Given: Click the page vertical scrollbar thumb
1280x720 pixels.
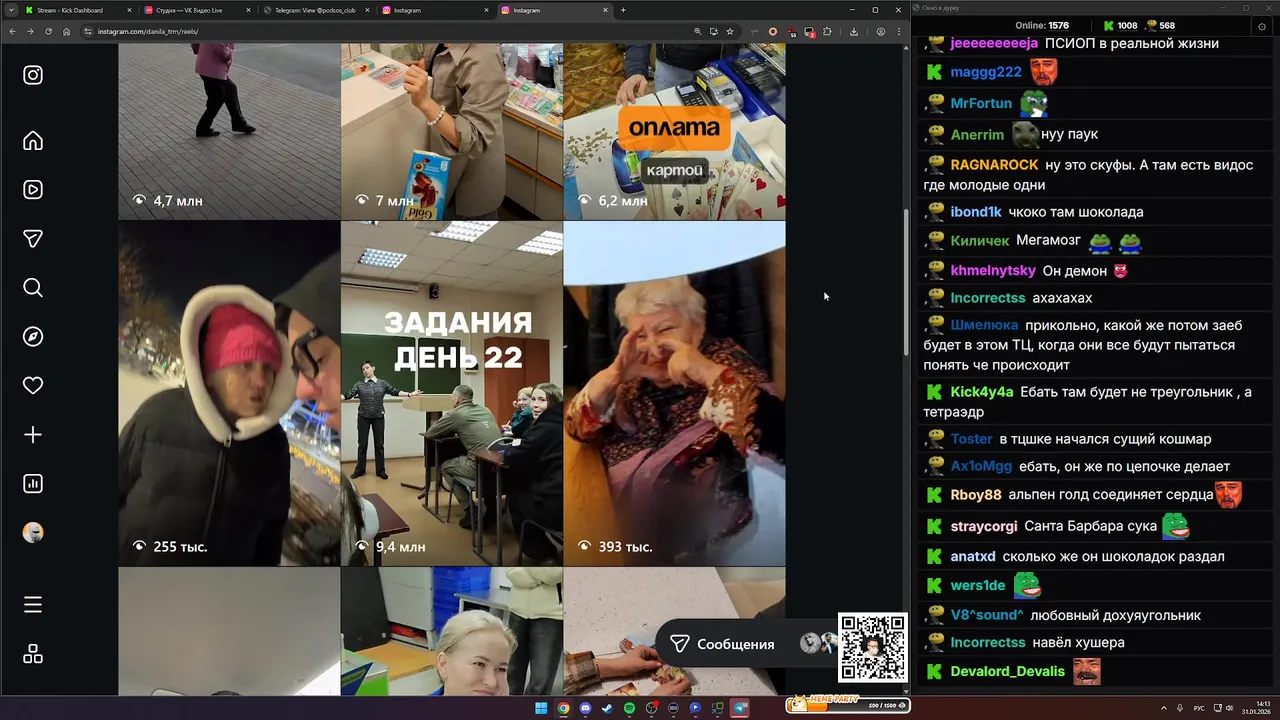Looking at the screenshot, I should pos(906,282).
